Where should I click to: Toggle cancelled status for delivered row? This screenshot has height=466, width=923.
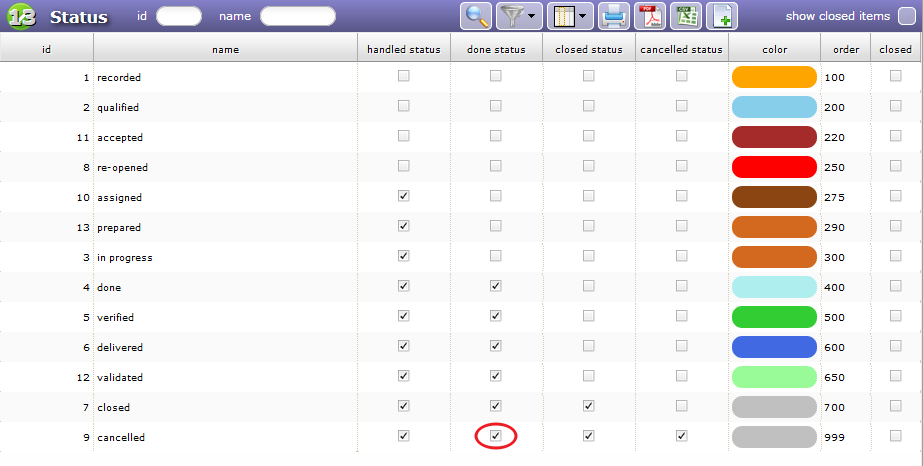click(682, 346)
